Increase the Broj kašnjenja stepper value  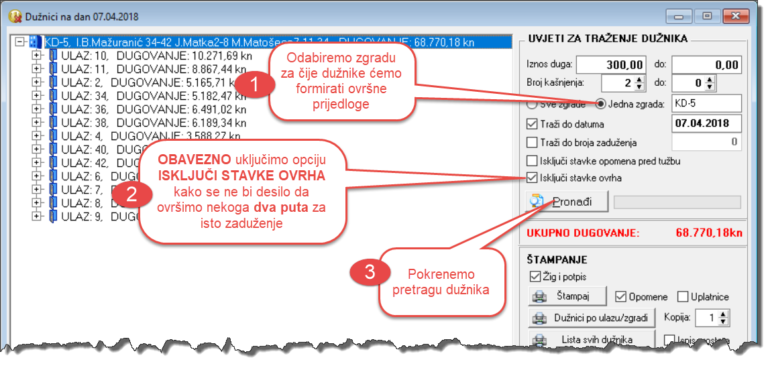(x=639, y=79)
